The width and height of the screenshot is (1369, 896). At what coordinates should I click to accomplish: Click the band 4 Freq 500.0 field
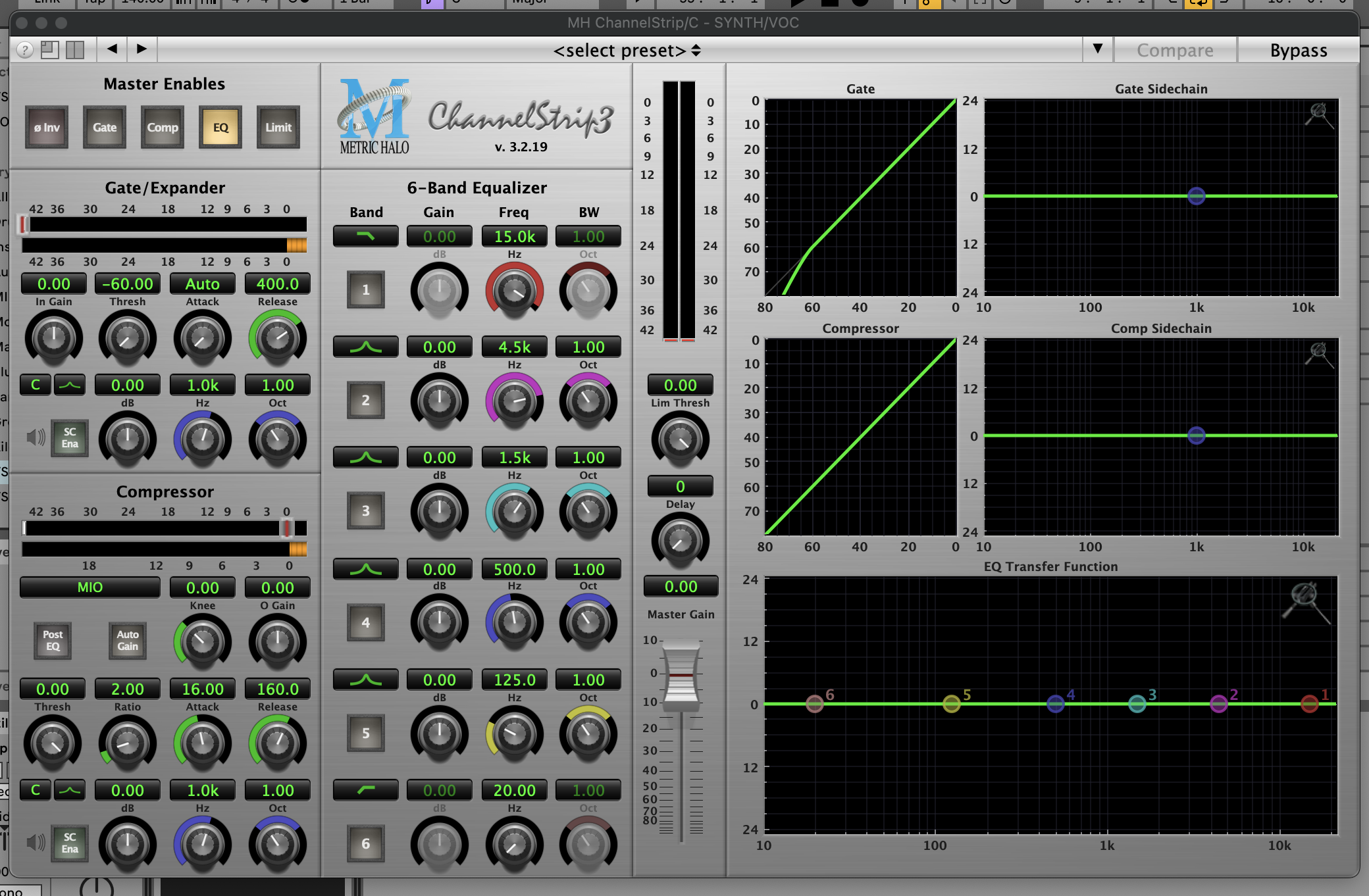(514, 569)
